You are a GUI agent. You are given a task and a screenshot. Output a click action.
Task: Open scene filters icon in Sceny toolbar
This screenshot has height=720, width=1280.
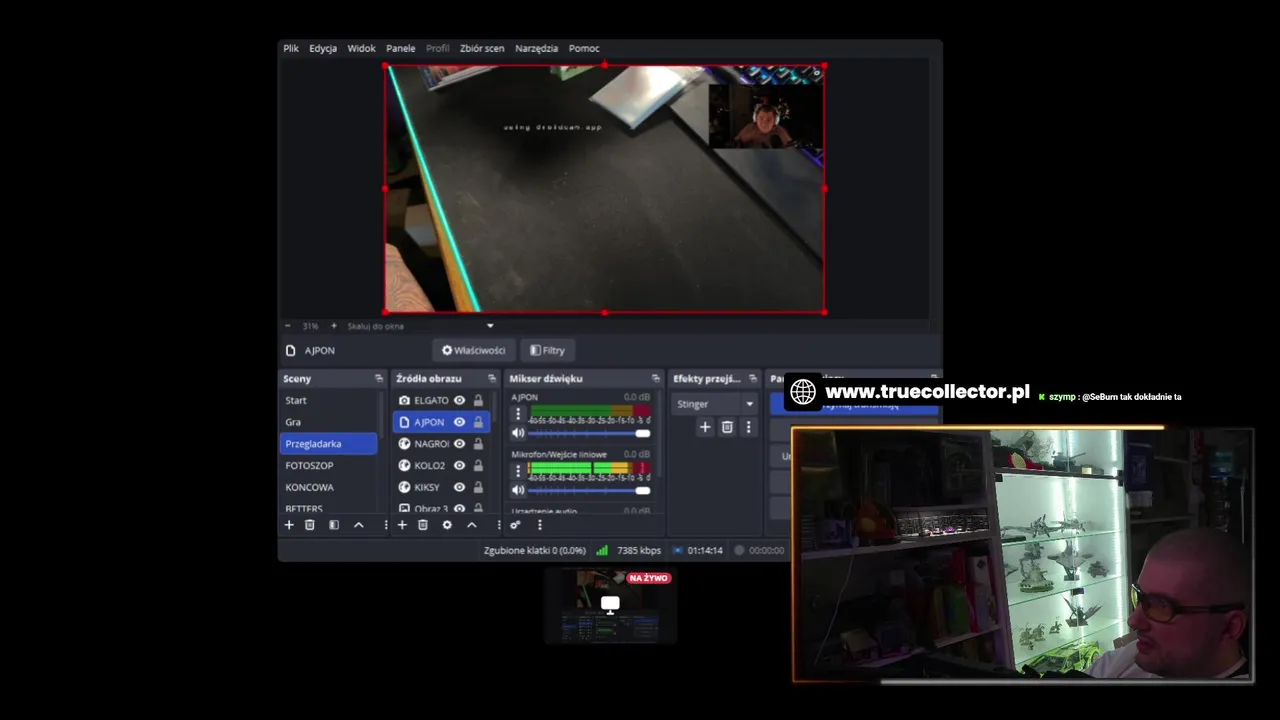click(x=334, y=525)
